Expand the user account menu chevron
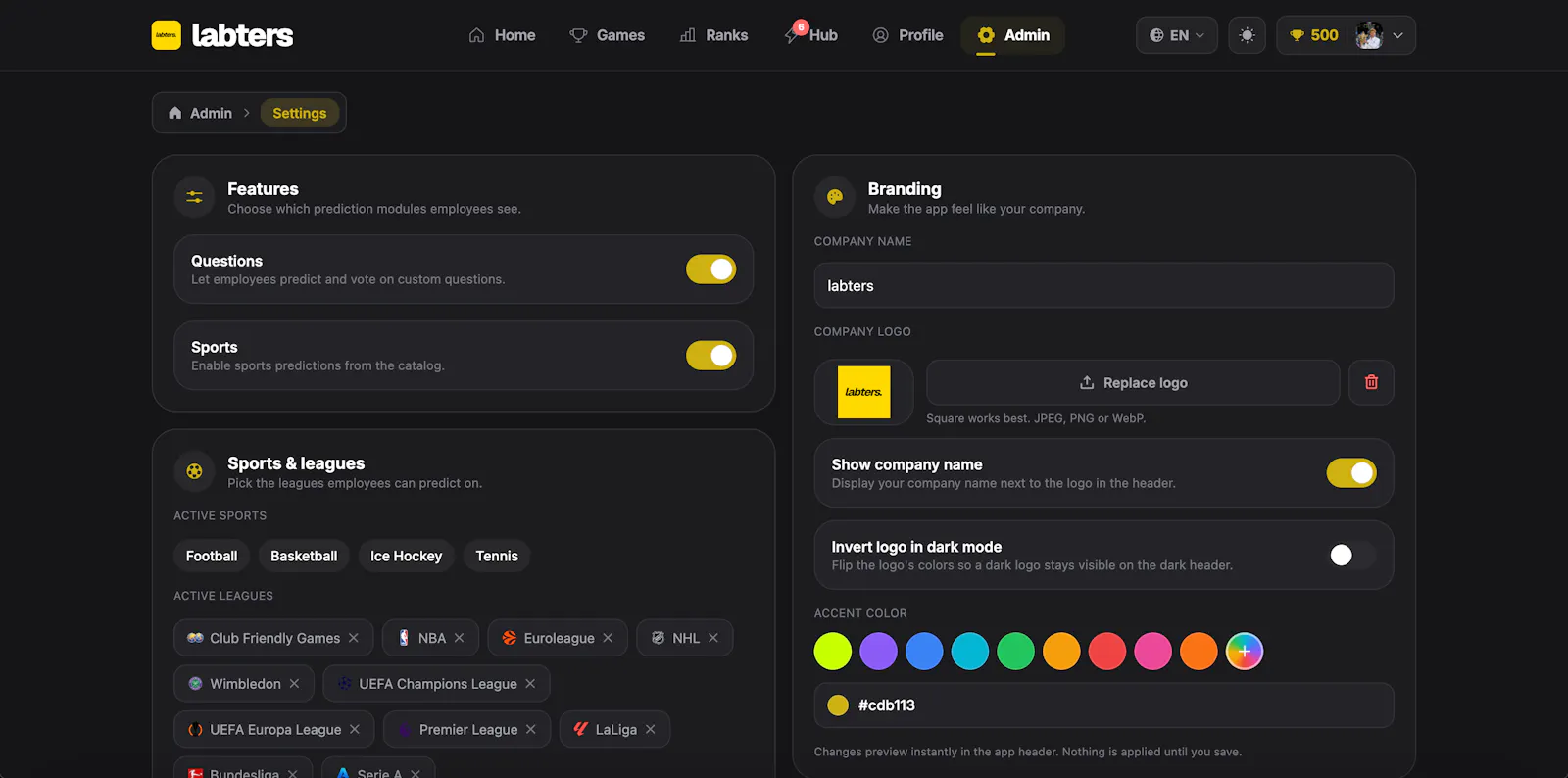Image resolution: width=1568 pixels, height=778 pixels. click(x=1397, y=35)
